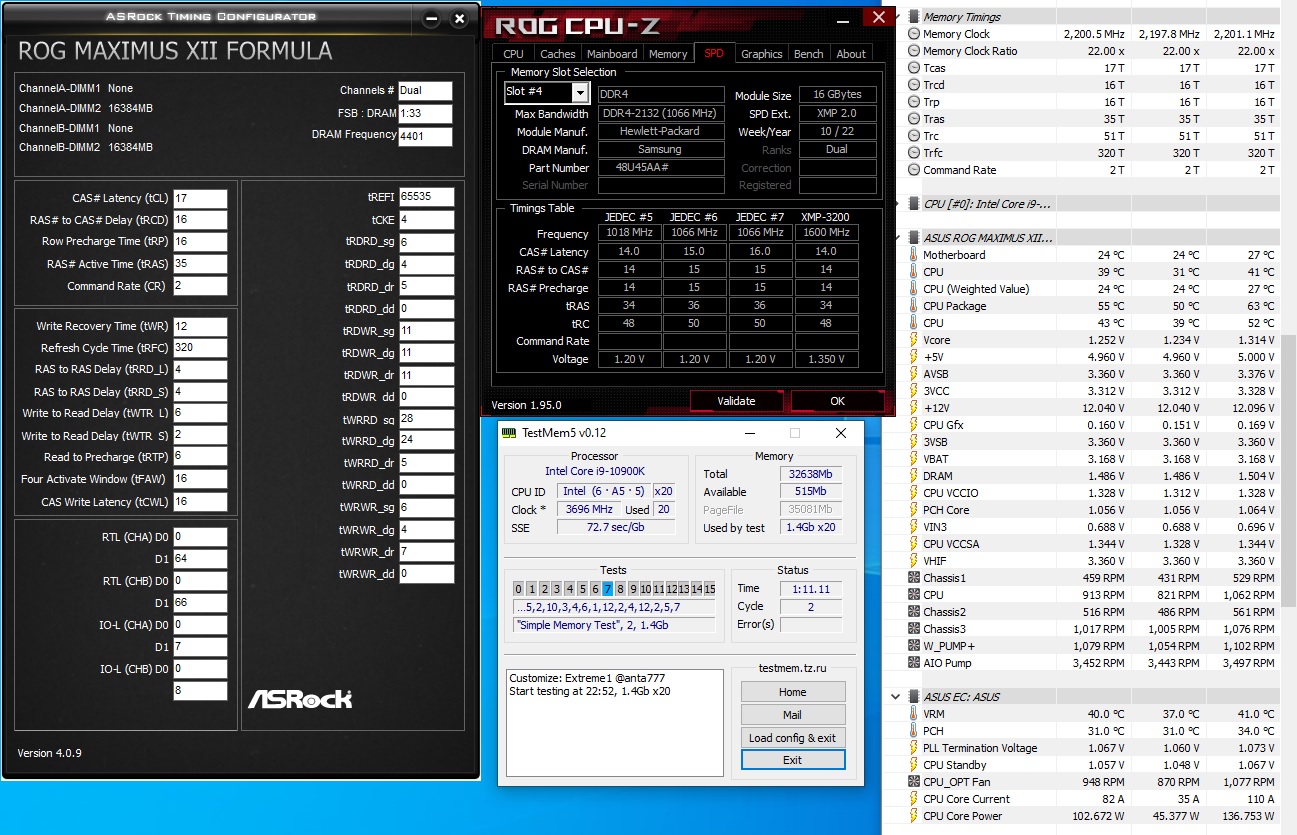Switch to the CPU tab in CPU-Z
This screenshot has width=1297, height=835.
point(513,54)
